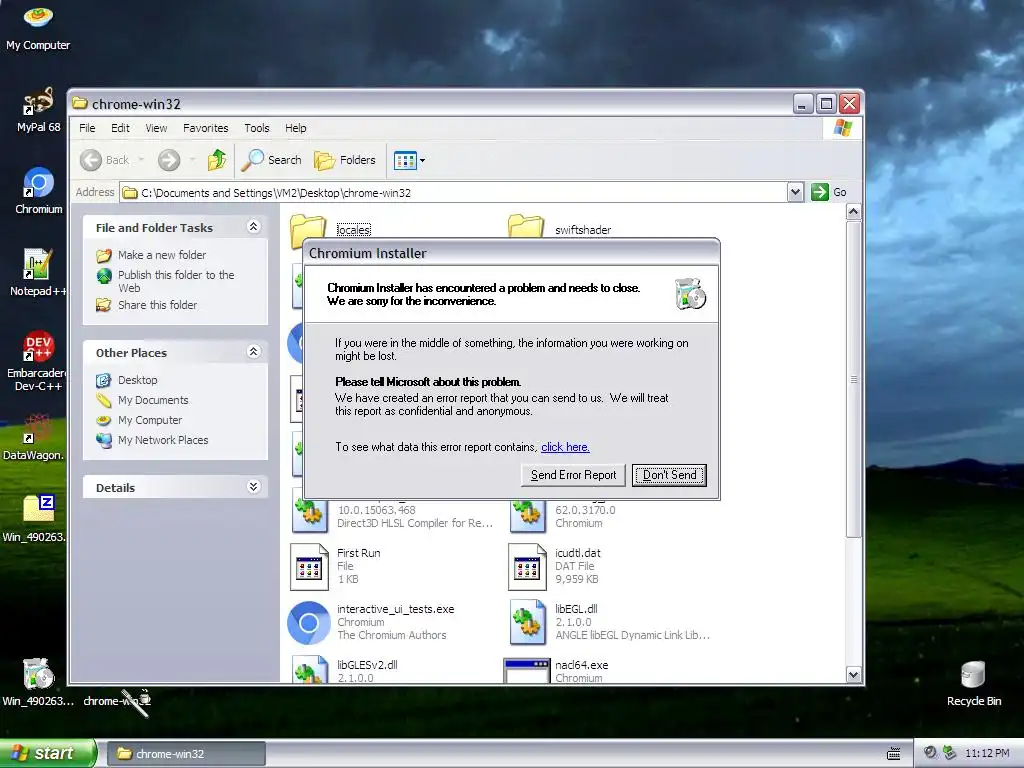Open the Favorites menu
This screenshot has height=768, width=1024.
pos(206,128)
